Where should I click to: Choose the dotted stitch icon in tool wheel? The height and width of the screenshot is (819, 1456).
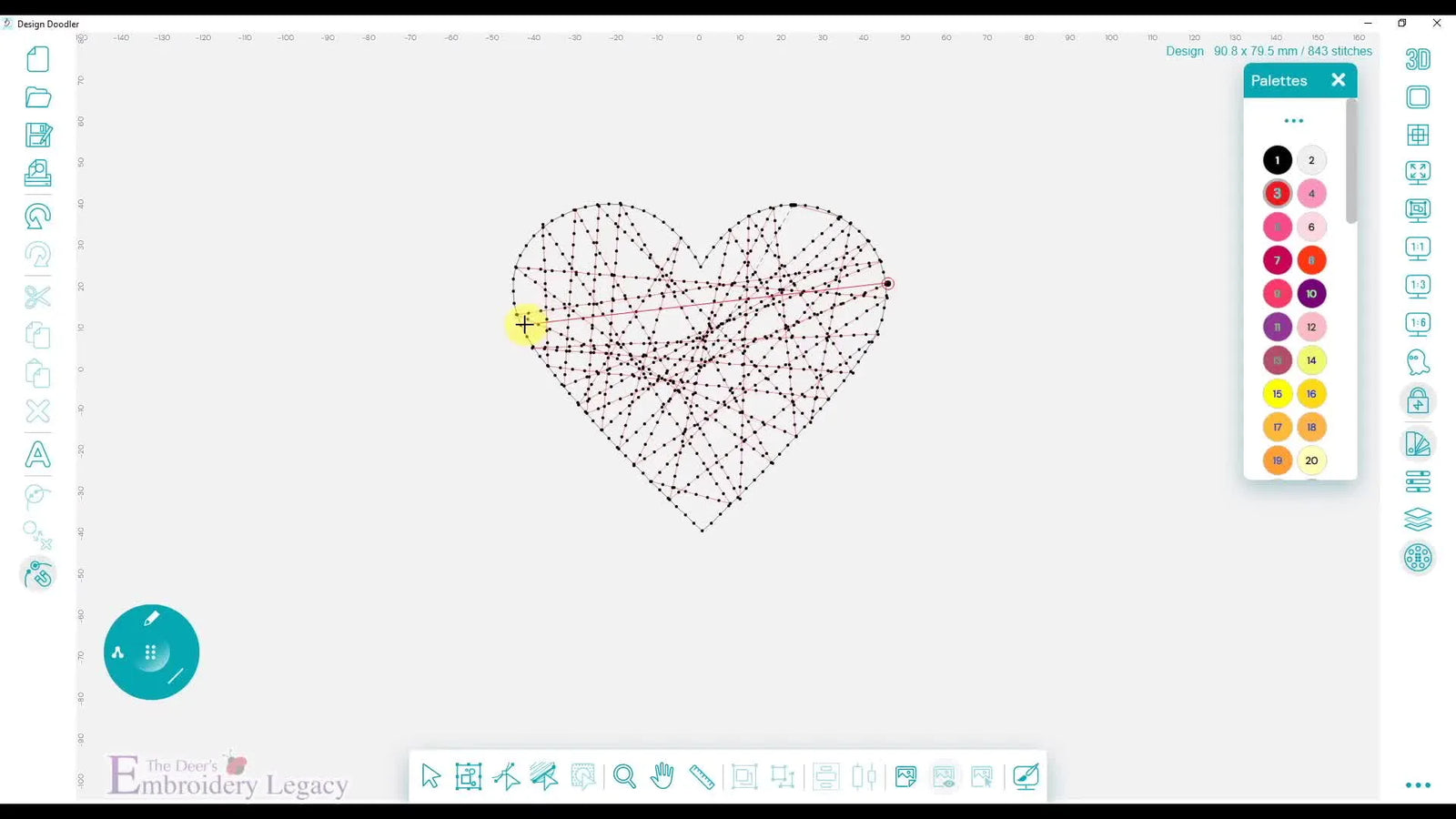pyautogui.click(x=151, y=652)
